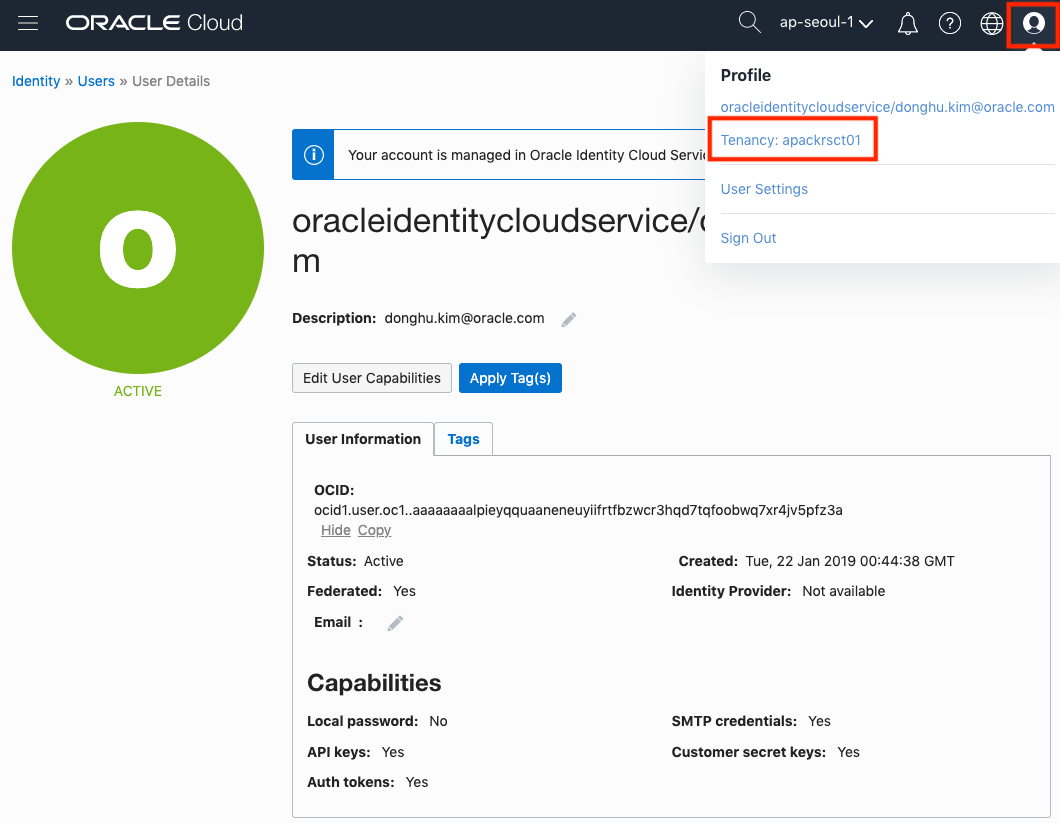This screenshot has height=823, width=1060.
Task: Open Tenancy: apackrsct01 link
Action: [790, 140]
